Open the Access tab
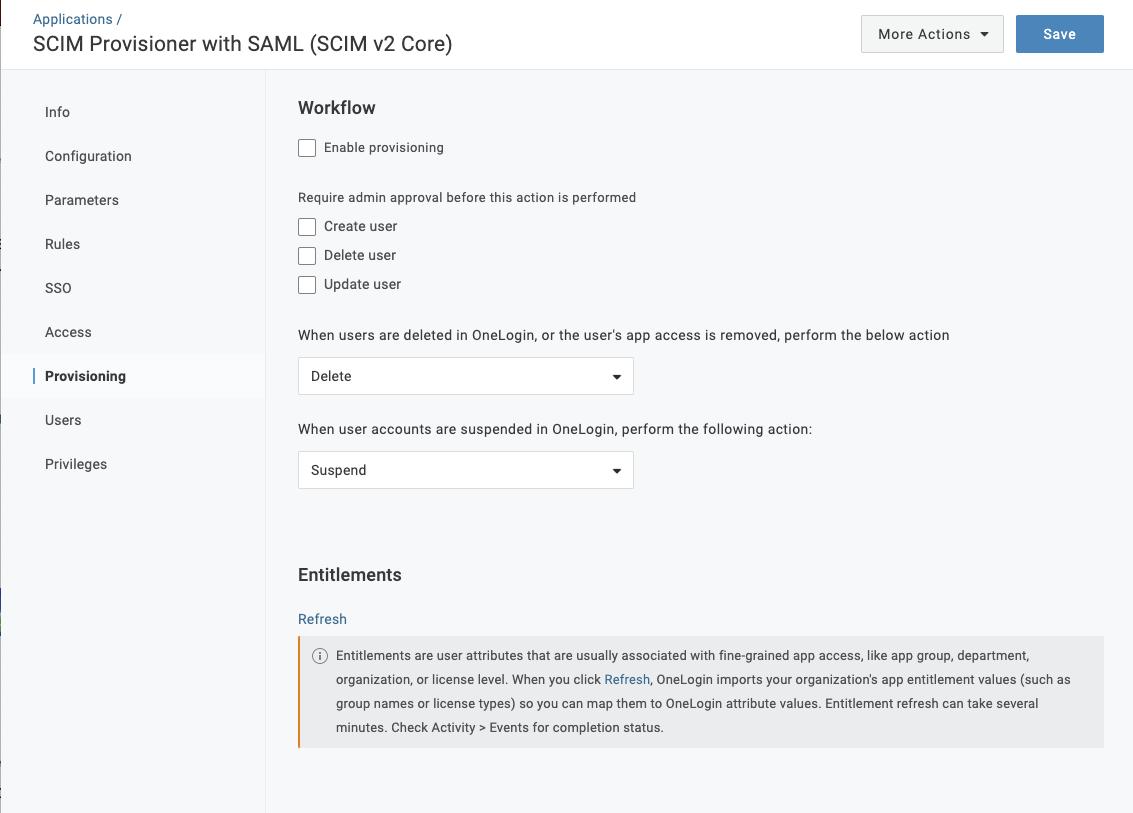Screen dimensions: 1133x813 pos(68,332)
